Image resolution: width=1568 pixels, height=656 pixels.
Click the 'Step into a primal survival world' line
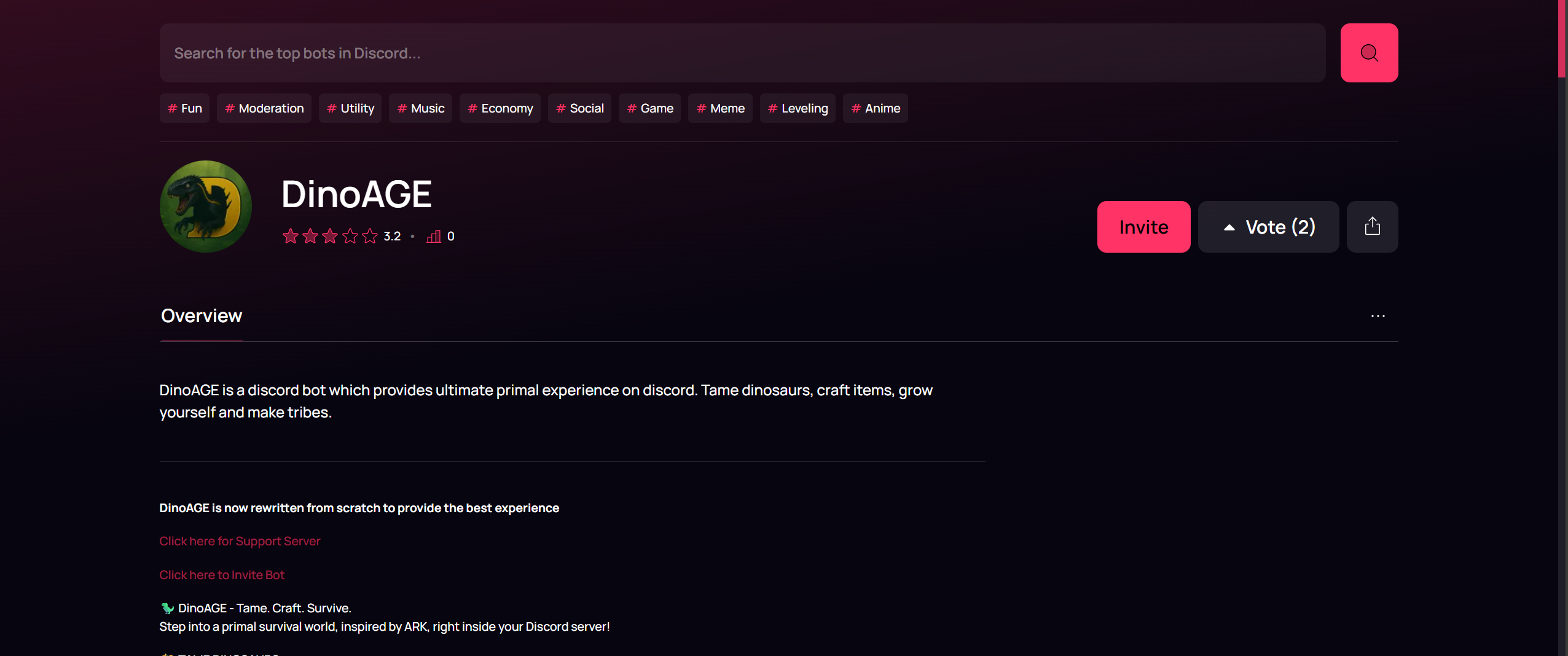[x=384, y=626]
